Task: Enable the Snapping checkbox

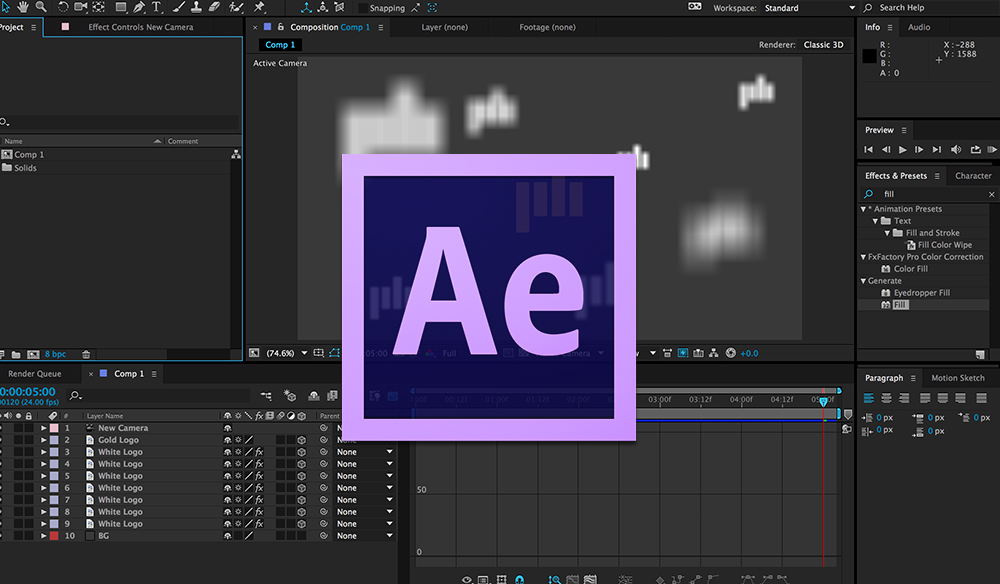Action: click(x=362, y=8)
